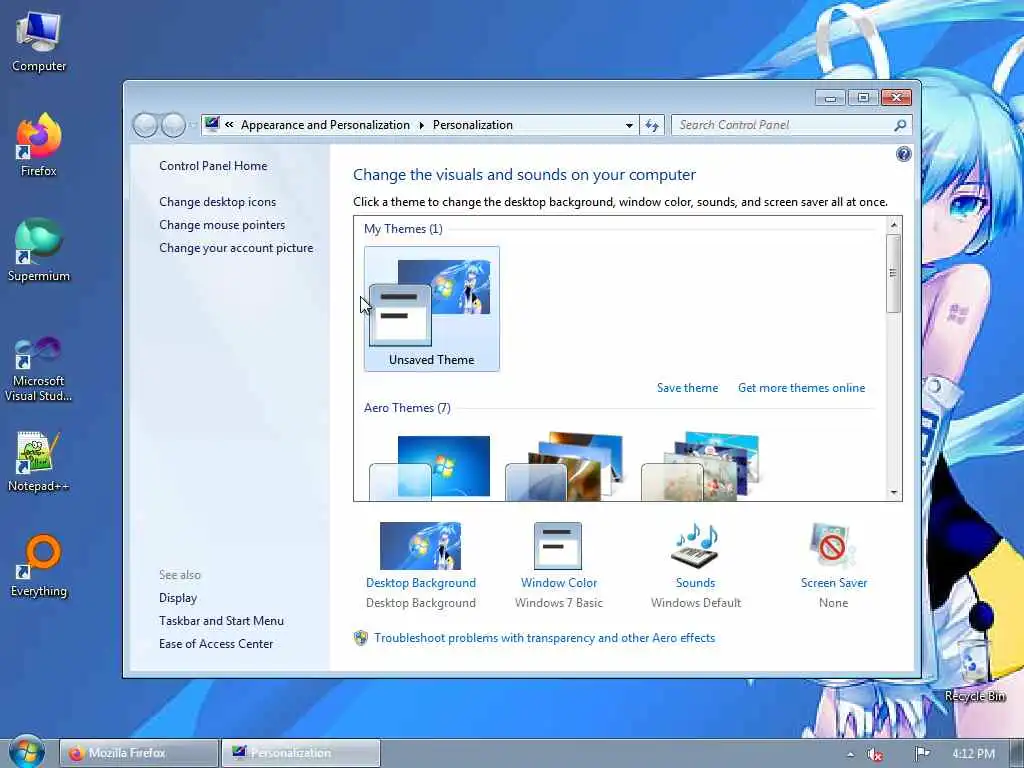Viewport: 1024px width, 768px height.
Task: Click the Sounds keyboard-and-notes icon
Action: [x=696, y=546]
